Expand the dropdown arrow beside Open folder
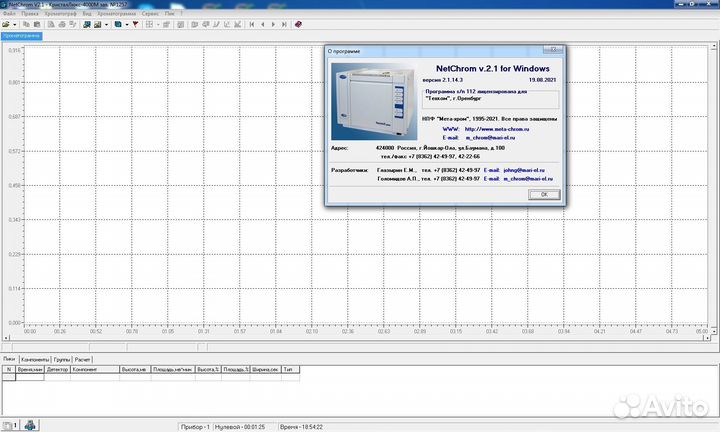Image resolution: width=720 pixels, height=432 pixels. point(15,24)
